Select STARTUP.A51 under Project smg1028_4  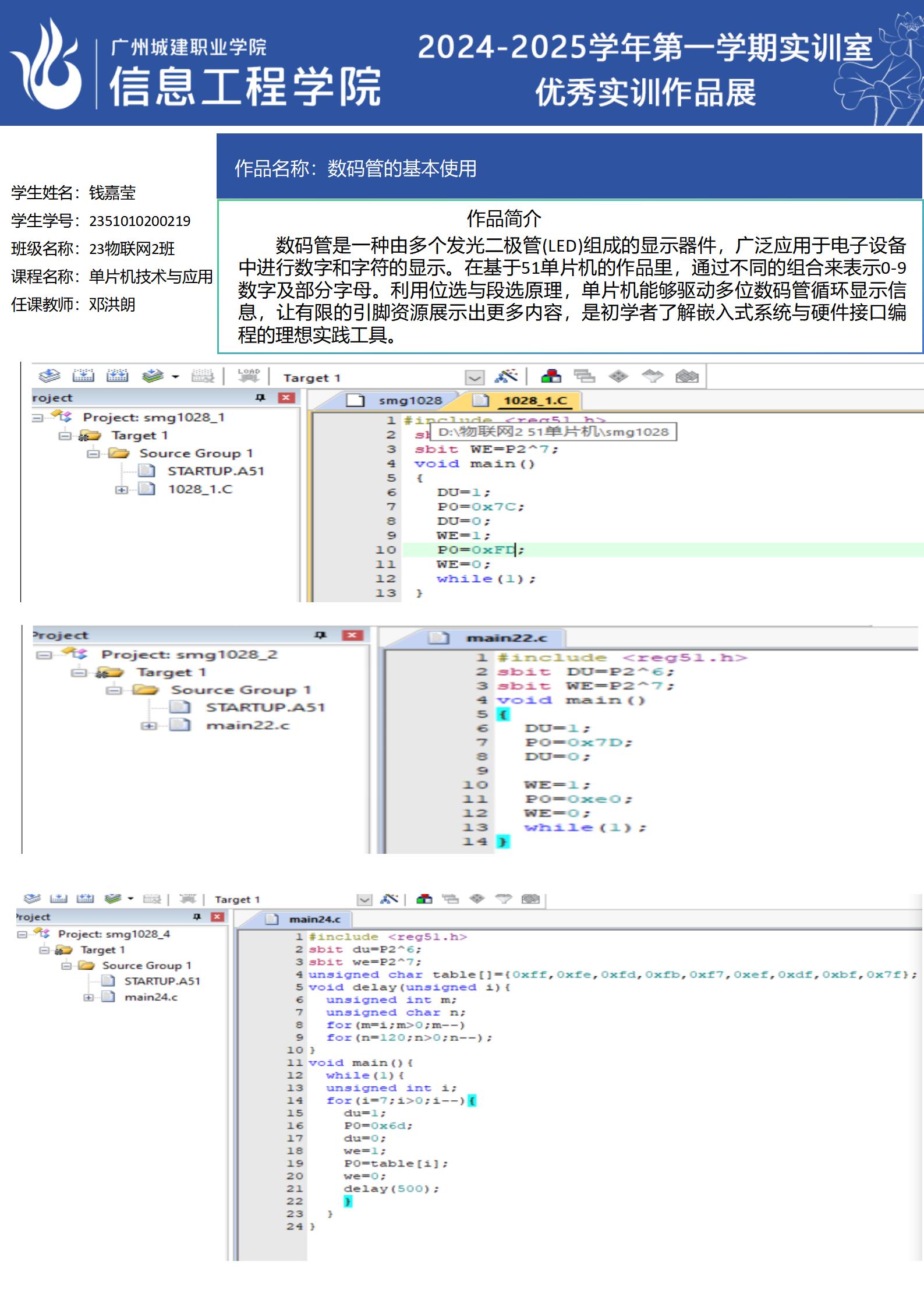pos(162,981)
